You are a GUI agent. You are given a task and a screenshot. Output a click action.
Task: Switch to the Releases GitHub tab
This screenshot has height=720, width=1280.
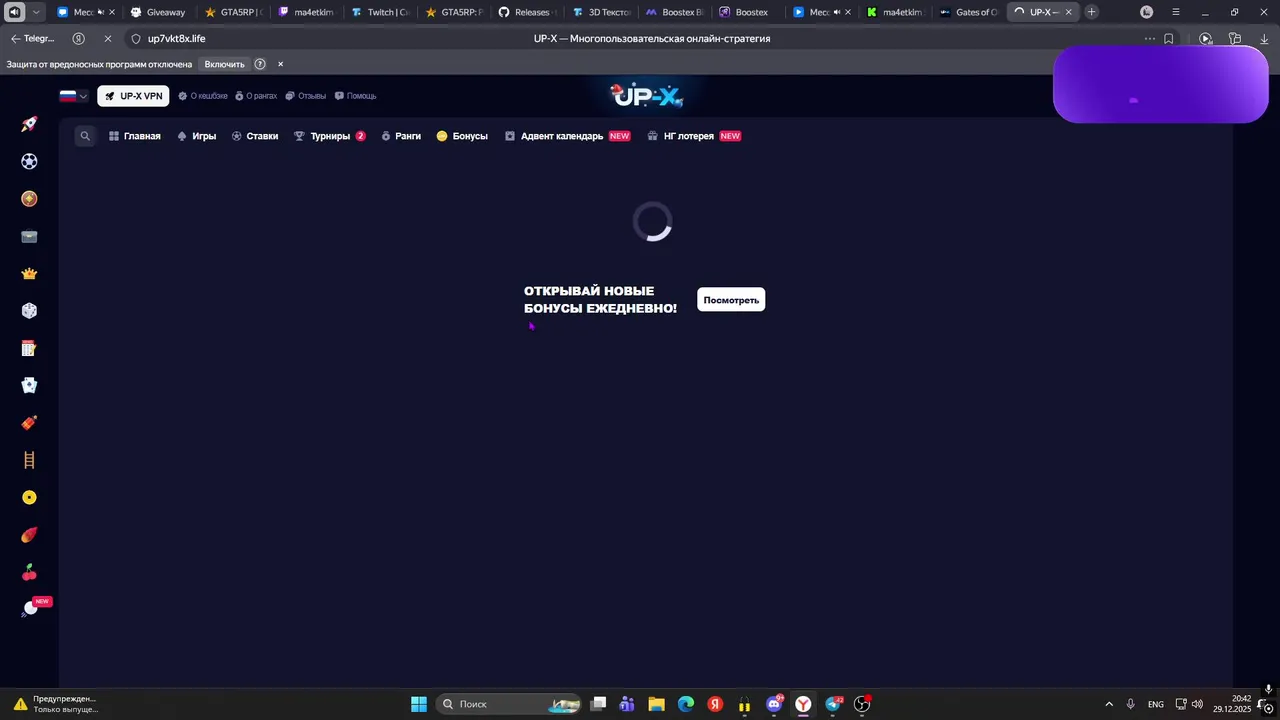click(527, 12)
